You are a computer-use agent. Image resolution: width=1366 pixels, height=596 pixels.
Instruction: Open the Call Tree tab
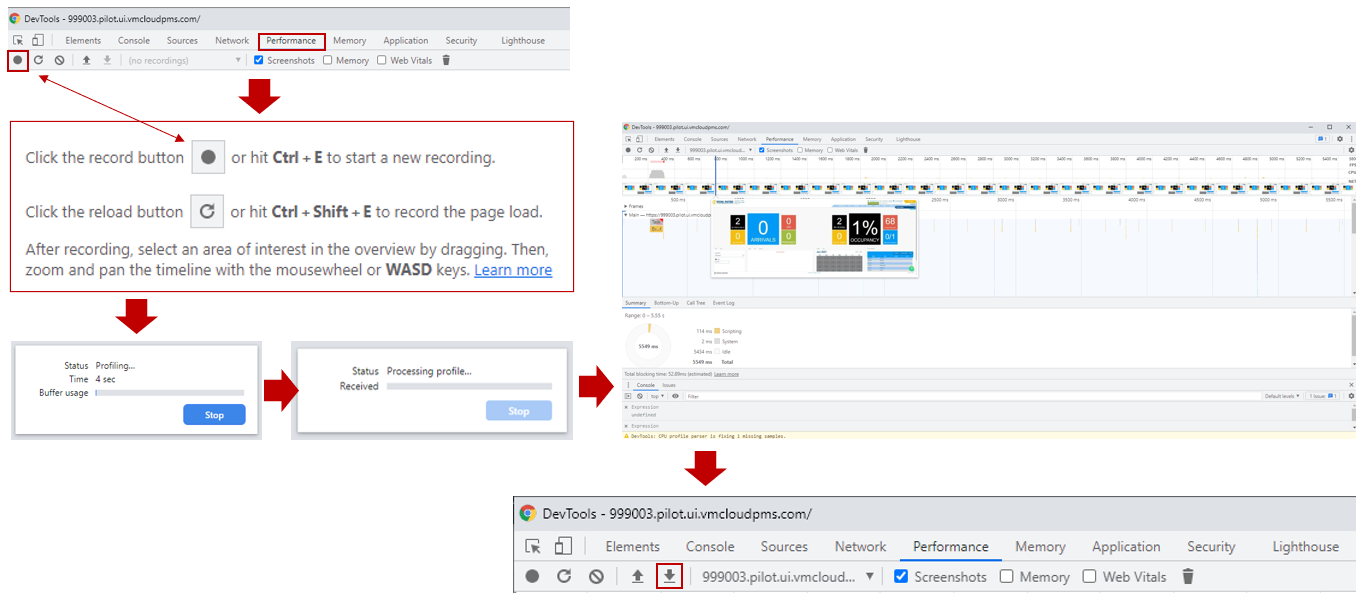pos(694,303)
